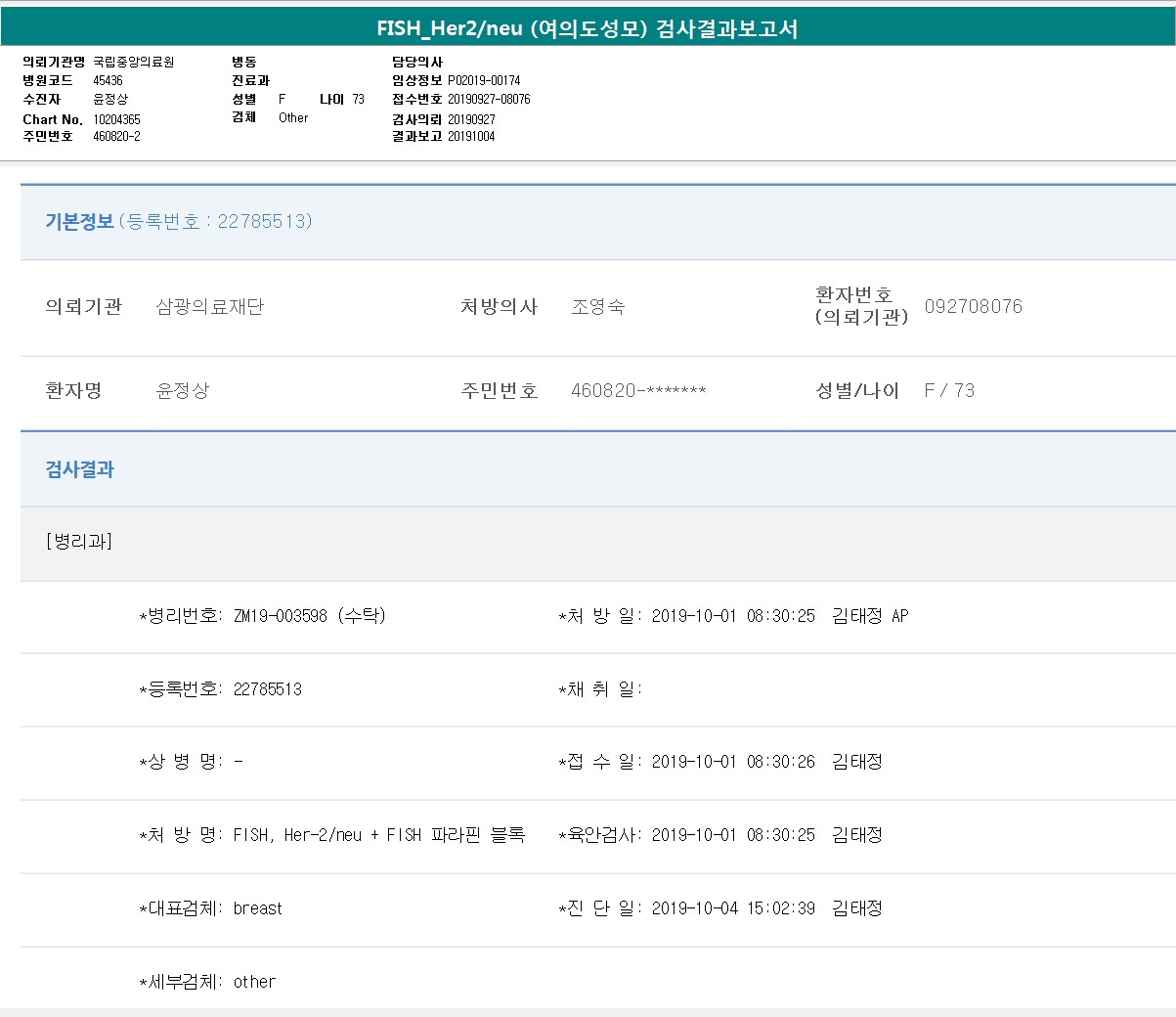Viewport: 1176px width, 1017px height.
Task: Select the 접수일 timestamp 2019-10-01 08:30:26
Action: (733, 762)
